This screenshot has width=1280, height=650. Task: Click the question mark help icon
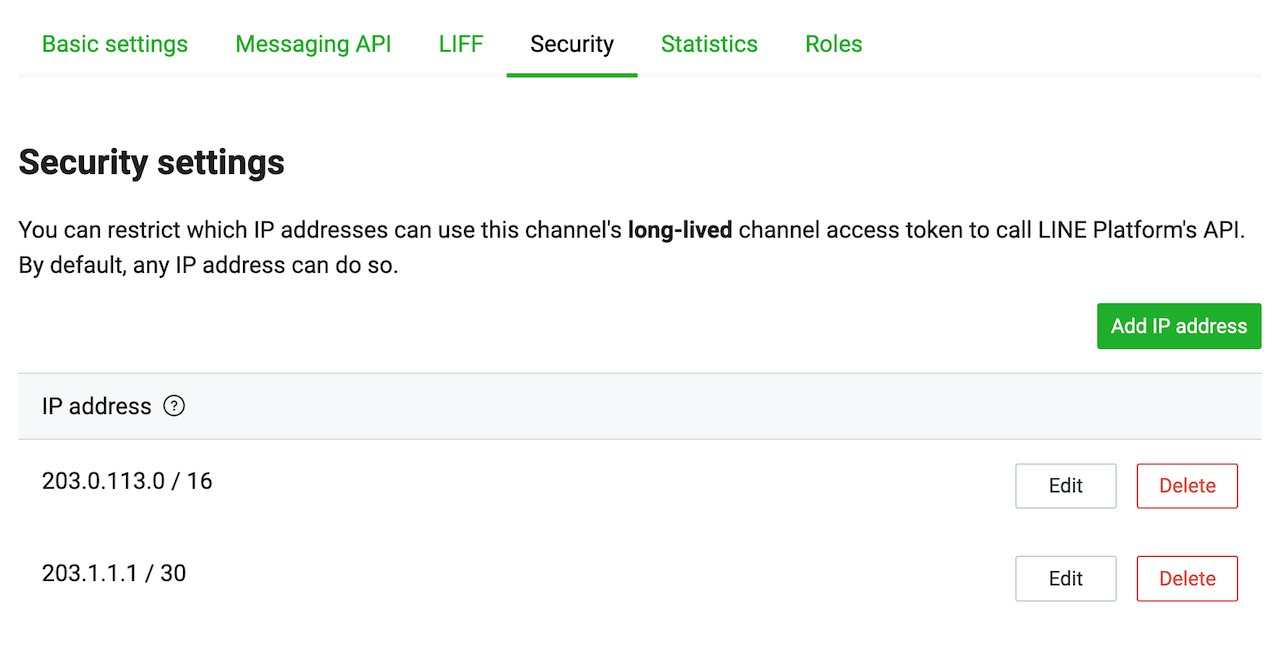[x=174, y=406]
